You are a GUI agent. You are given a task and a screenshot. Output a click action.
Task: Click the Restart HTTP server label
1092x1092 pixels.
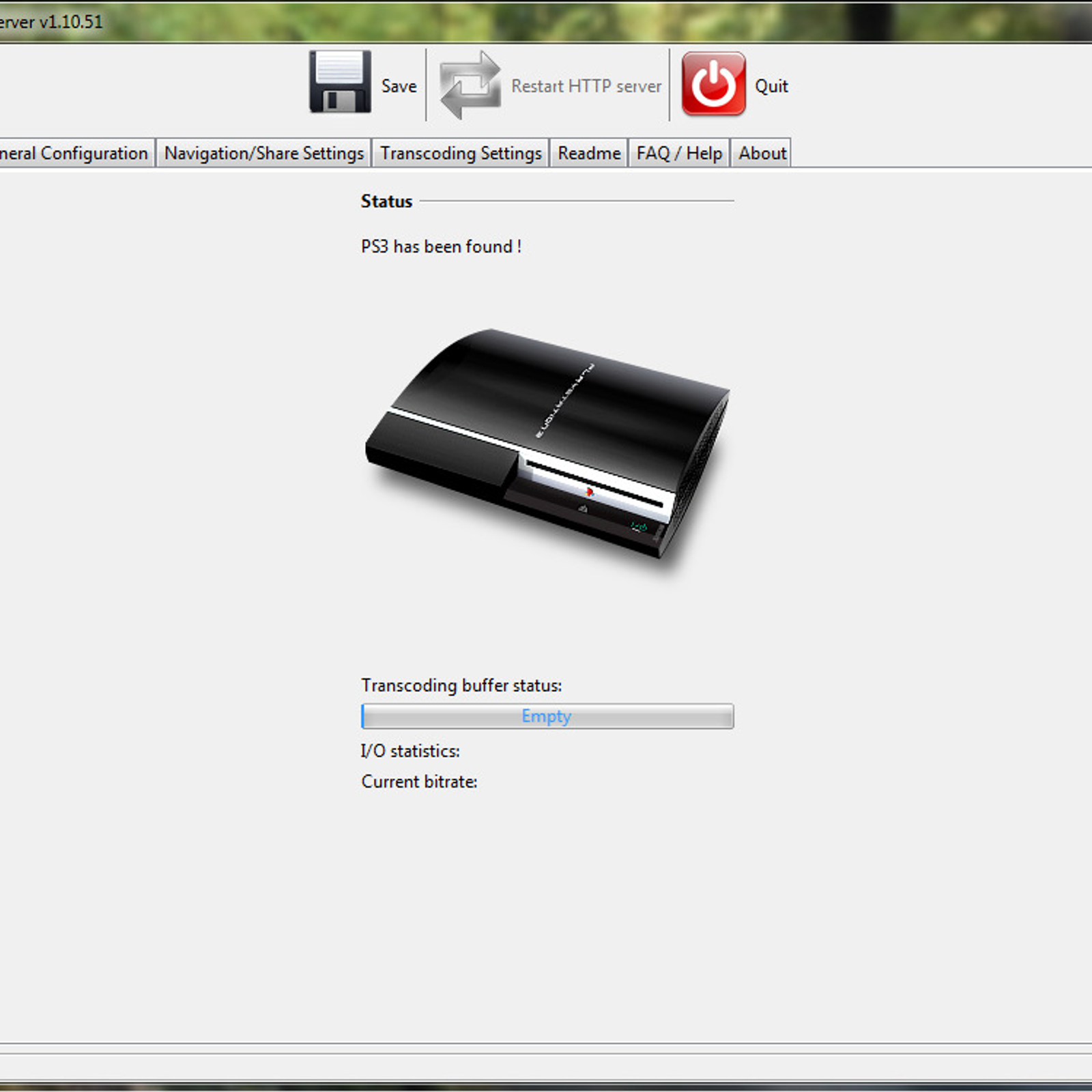[x=586, y=87]
